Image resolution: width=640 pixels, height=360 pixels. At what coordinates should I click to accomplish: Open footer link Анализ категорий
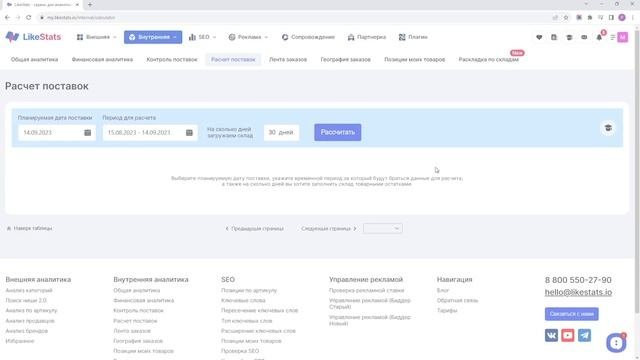click(29, 291)
